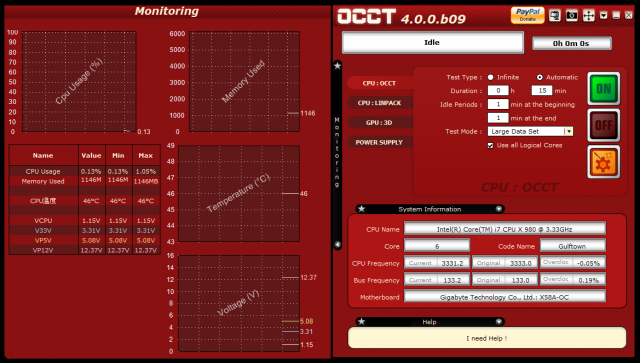The image size is (640, 363).
Task: Switch to the GPU : 3D tab
Action: pyautogui.click(x=379, y=122)
